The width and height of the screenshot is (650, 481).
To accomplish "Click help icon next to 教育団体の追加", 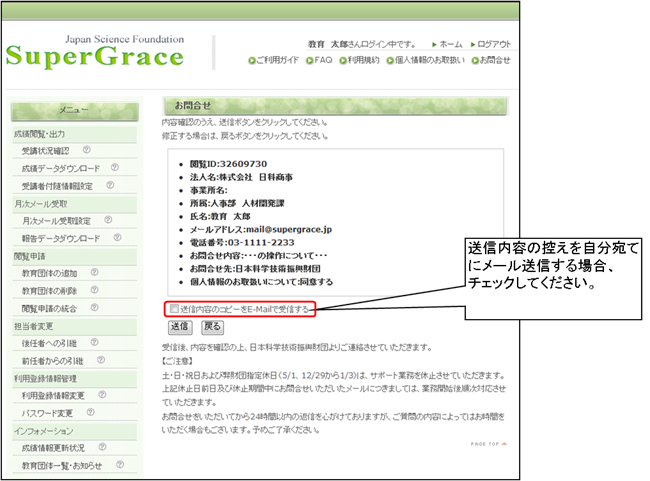I will [x=92, y=273].
